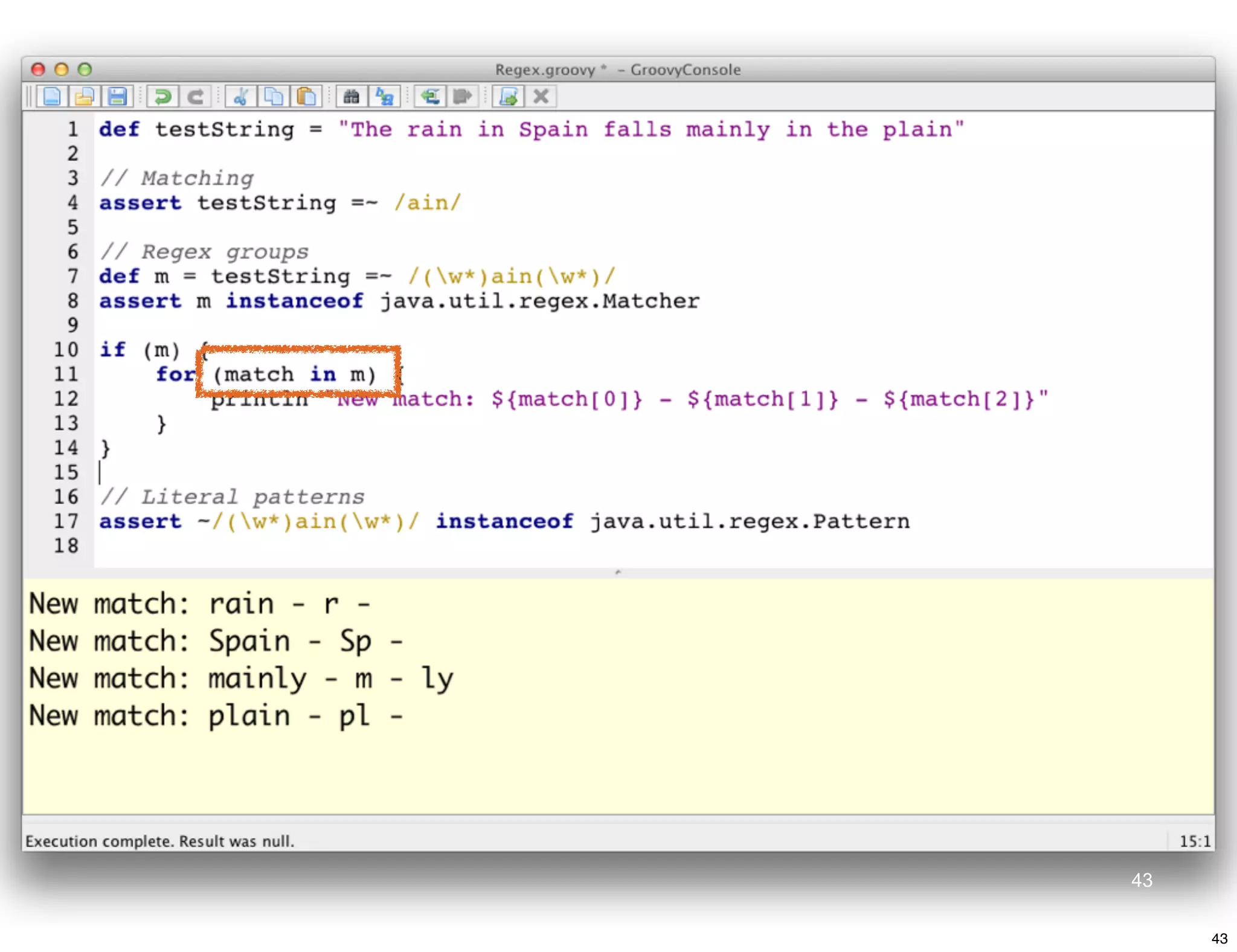
Task: Click the Copy toolbar icon
Action: (274, 97)
